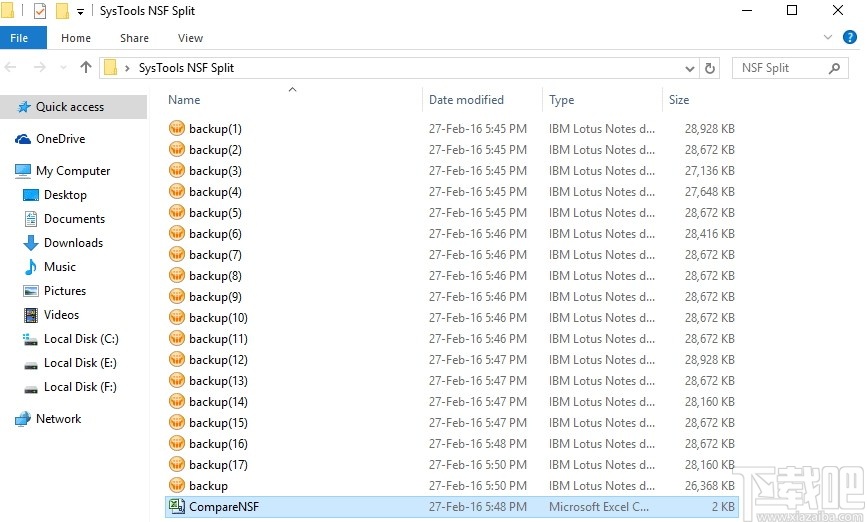
Task: Open the Documents folder in sidebar
Action: click(74, 219)
